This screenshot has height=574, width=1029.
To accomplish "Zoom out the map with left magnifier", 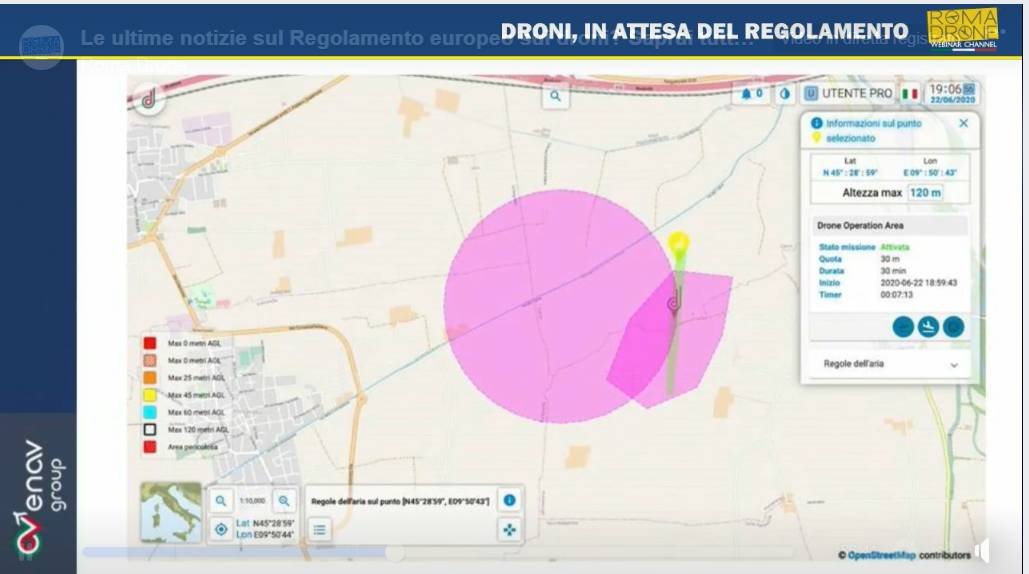I will (221, 500).
